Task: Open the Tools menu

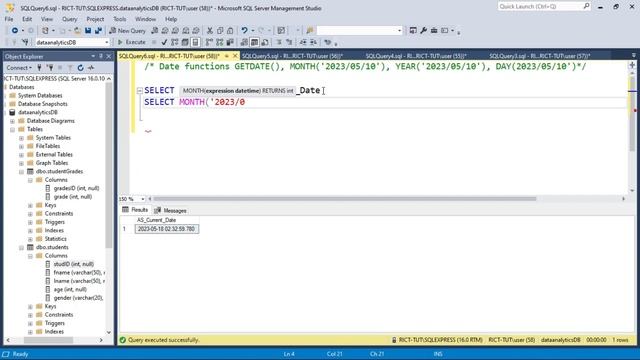Action: point(120,19)
